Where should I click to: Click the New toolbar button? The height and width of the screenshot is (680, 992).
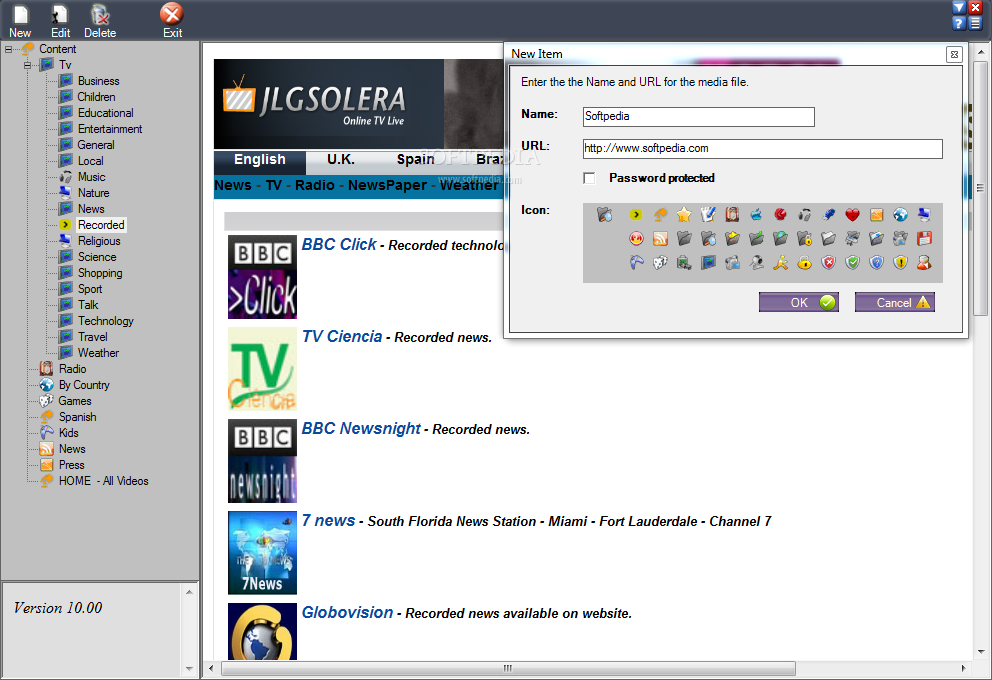pos(20,22)
